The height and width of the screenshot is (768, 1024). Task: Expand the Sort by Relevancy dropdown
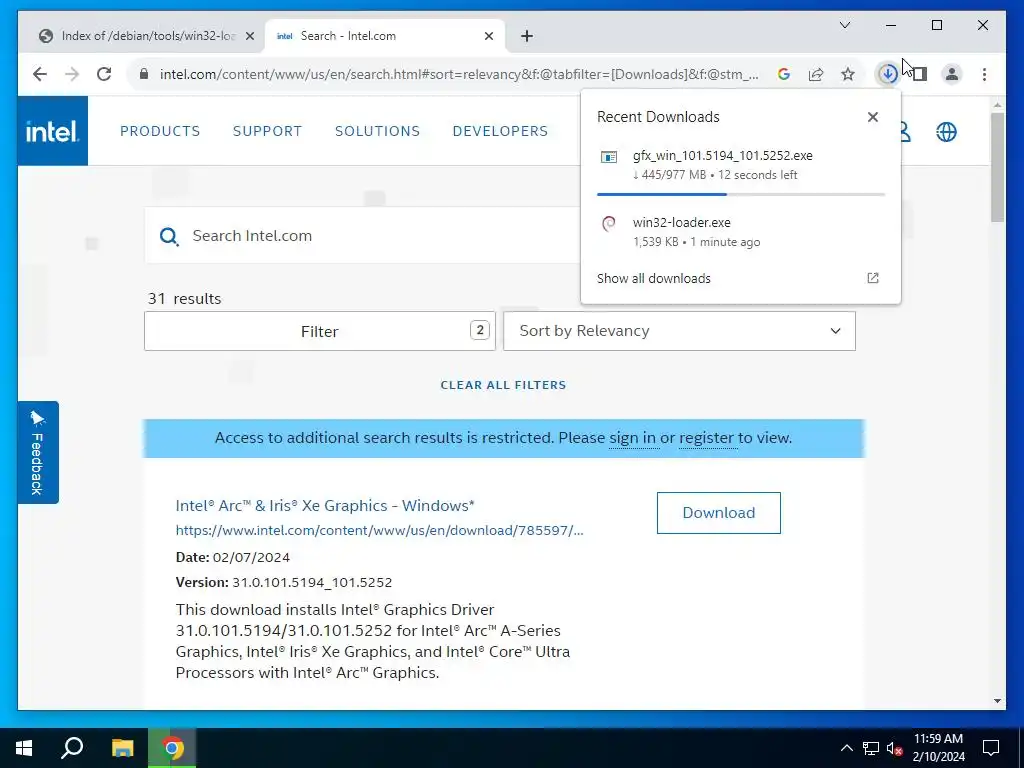click(x=679, y=331)
